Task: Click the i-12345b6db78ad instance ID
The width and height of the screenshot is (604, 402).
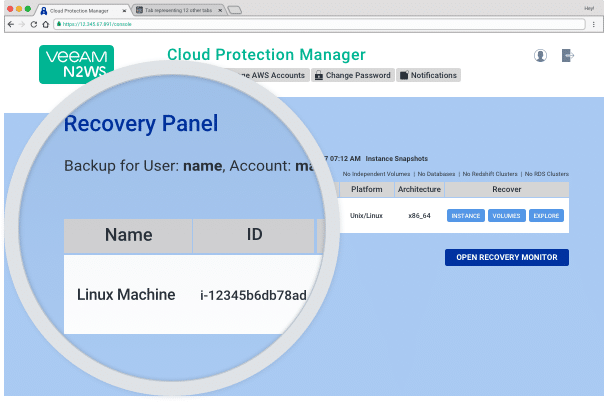Action: [x=253, y=295]
